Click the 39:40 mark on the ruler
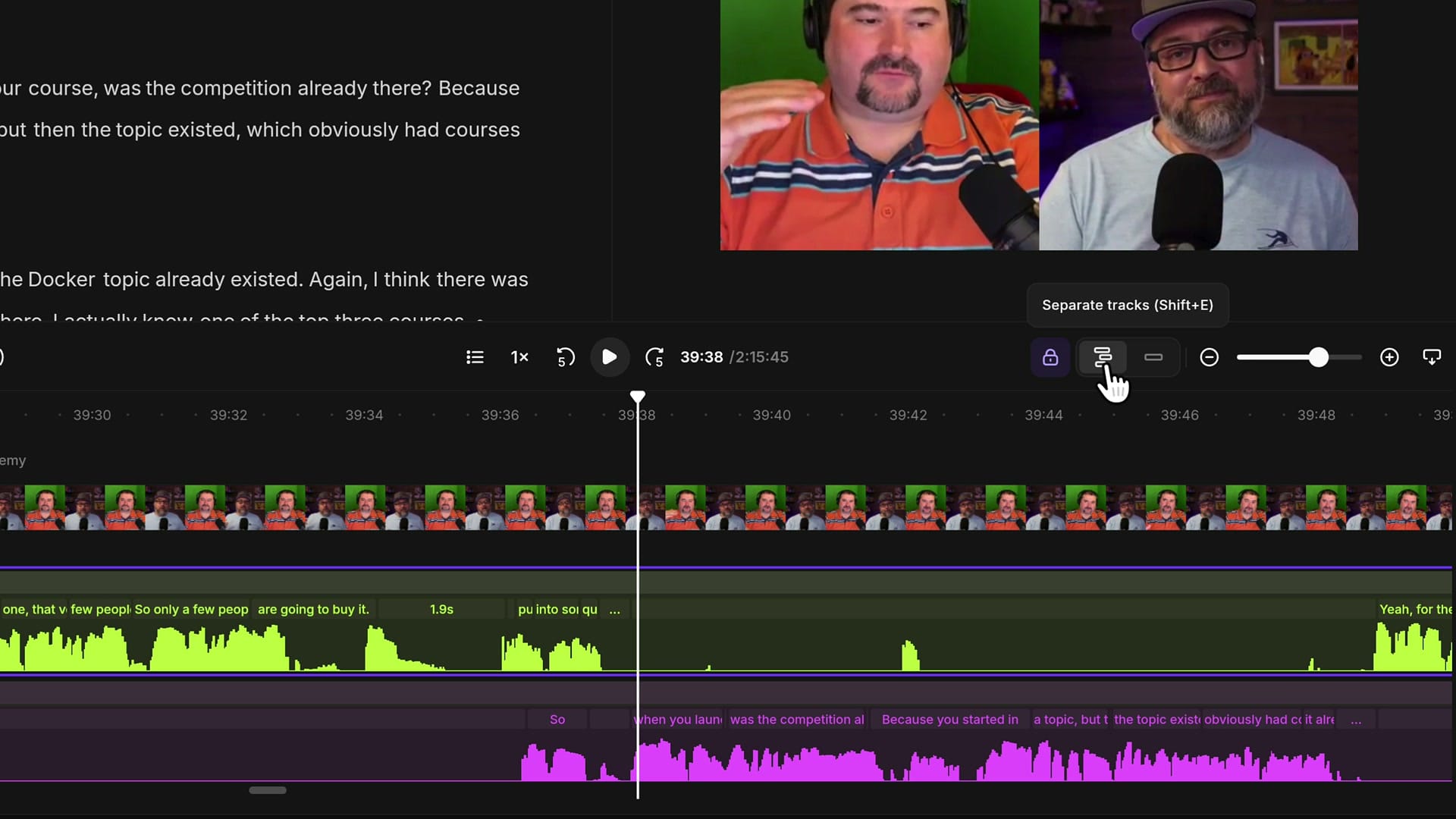The image size is (1456, 819). click(771, 415)
